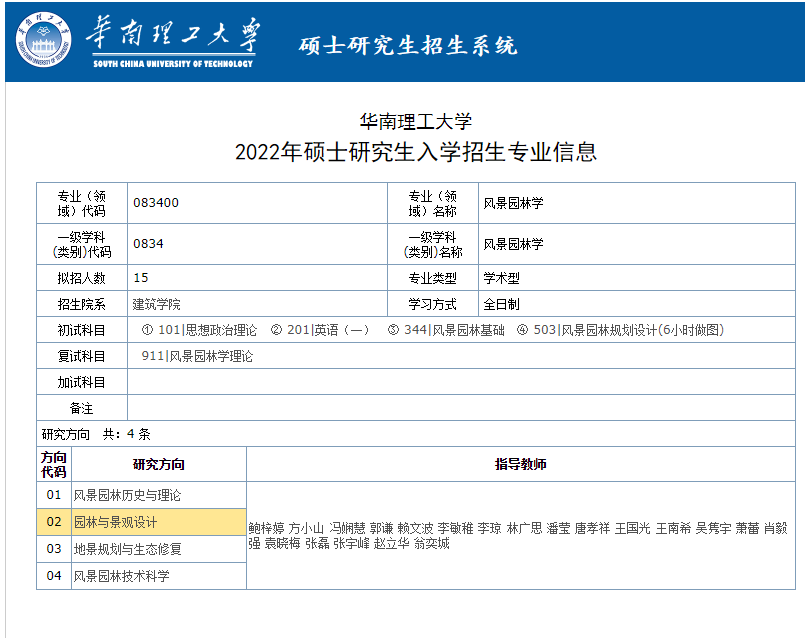Select direction code 03 cell
Viewport: 810px width, 638px height.
tap(54, 549)
